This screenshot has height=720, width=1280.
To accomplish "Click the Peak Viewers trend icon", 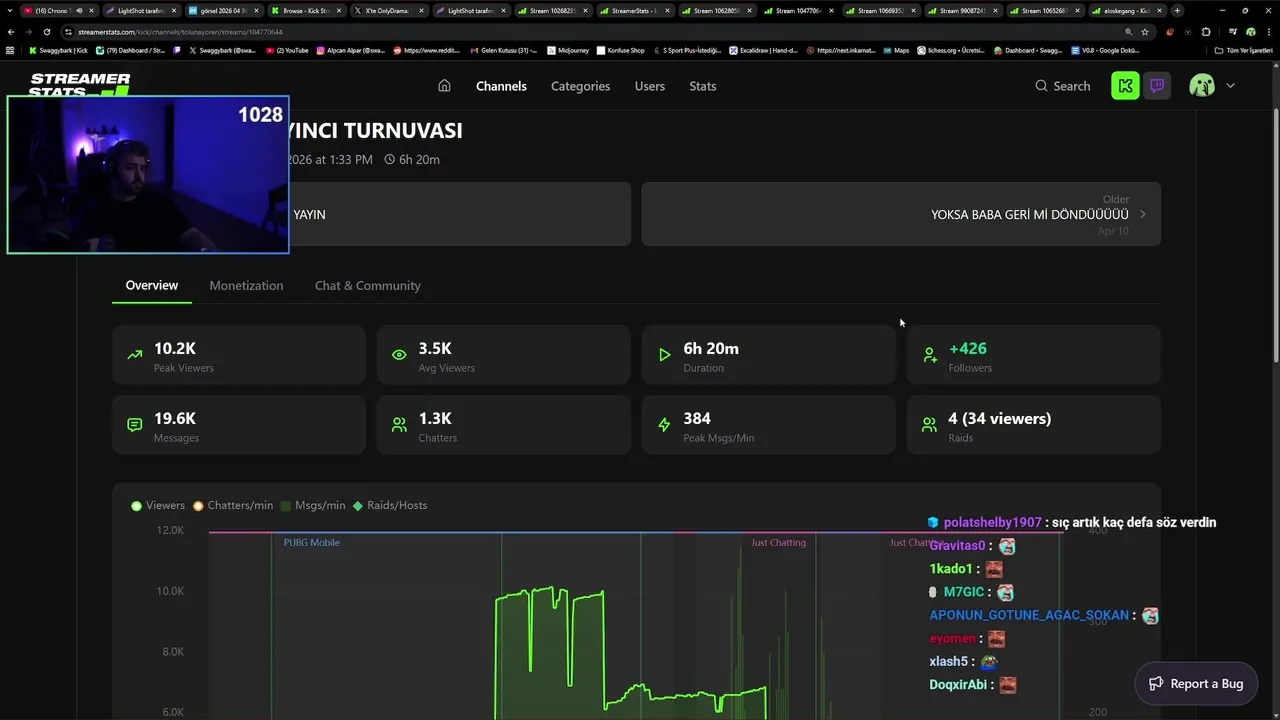I will tap(135, 355).
